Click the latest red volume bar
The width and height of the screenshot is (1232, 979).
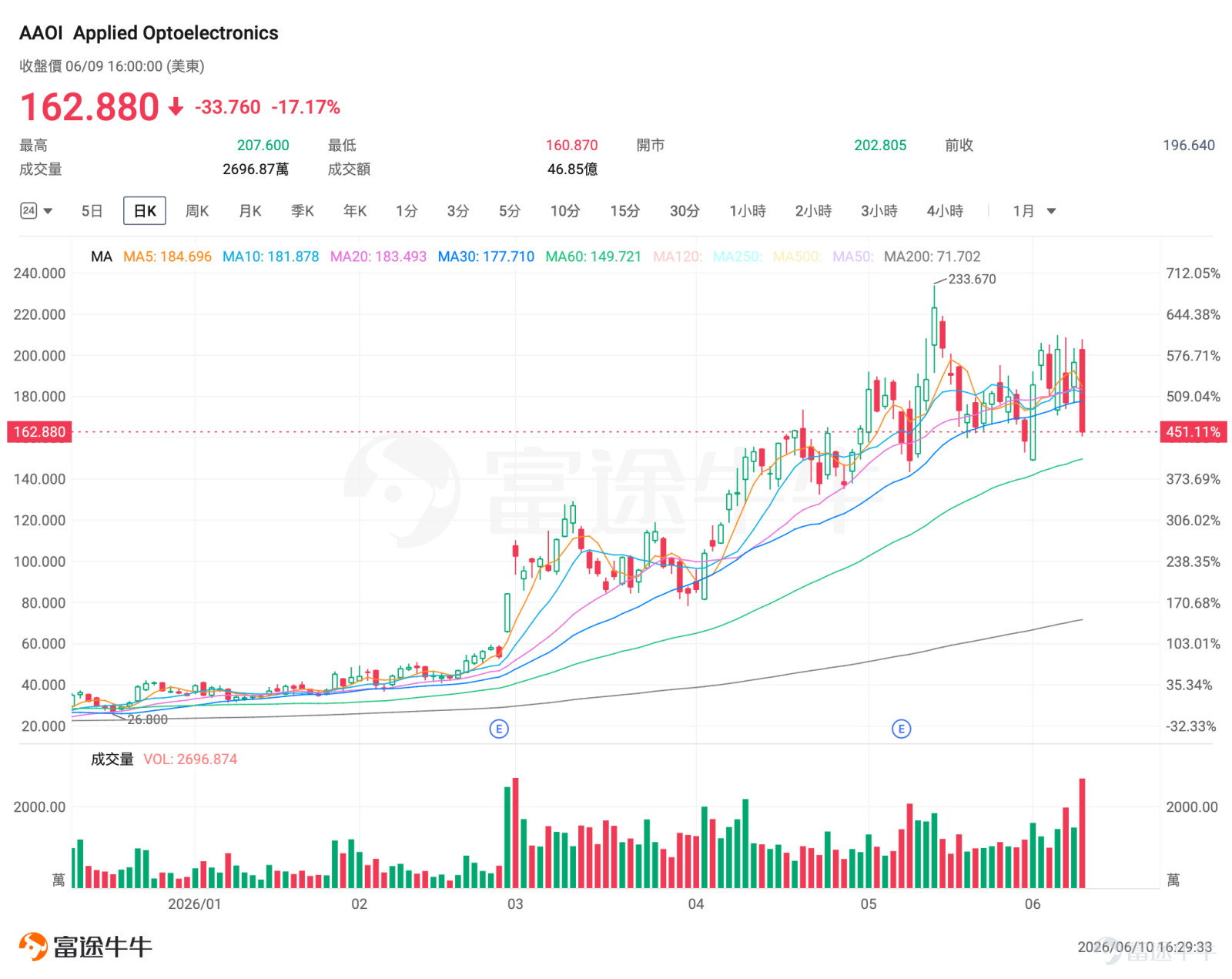click(x=1082, y=833)
